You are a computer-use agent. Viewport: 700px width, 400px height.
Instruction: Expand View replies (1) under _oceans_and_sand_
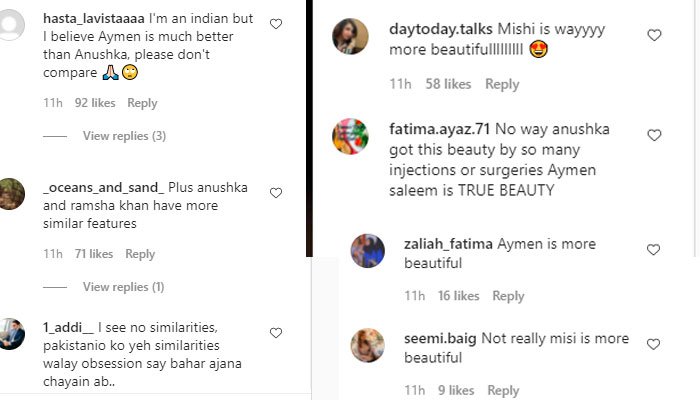[124, 287]
